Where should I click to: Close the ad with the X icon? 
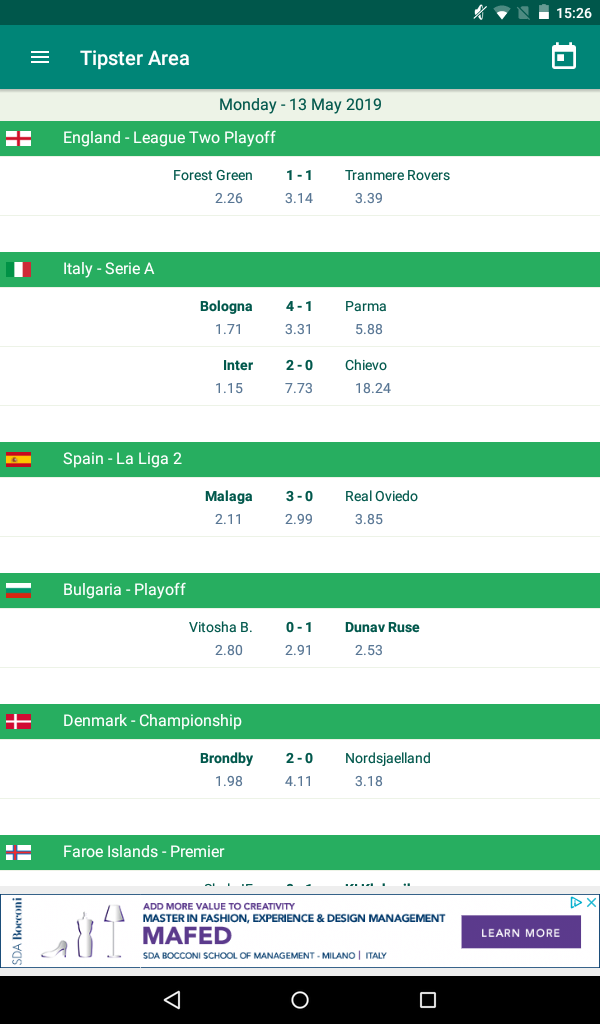591,903
